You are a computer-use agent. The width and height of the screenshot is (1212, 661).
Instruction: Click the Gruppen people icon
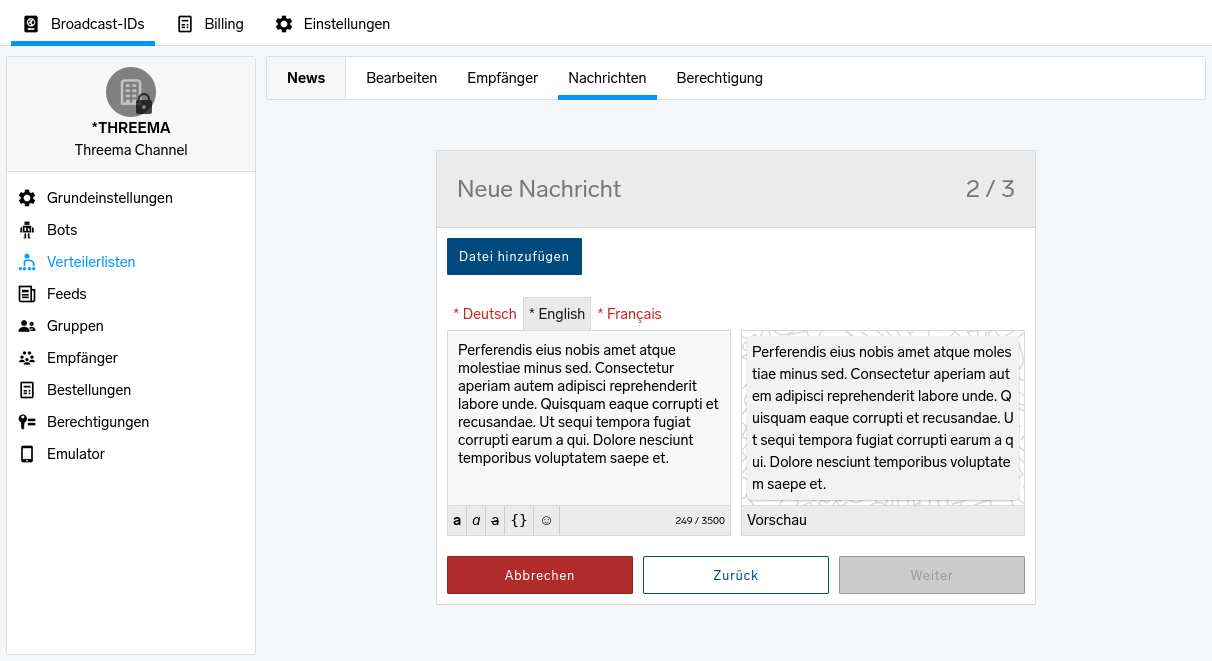click(x=27, y=326)
